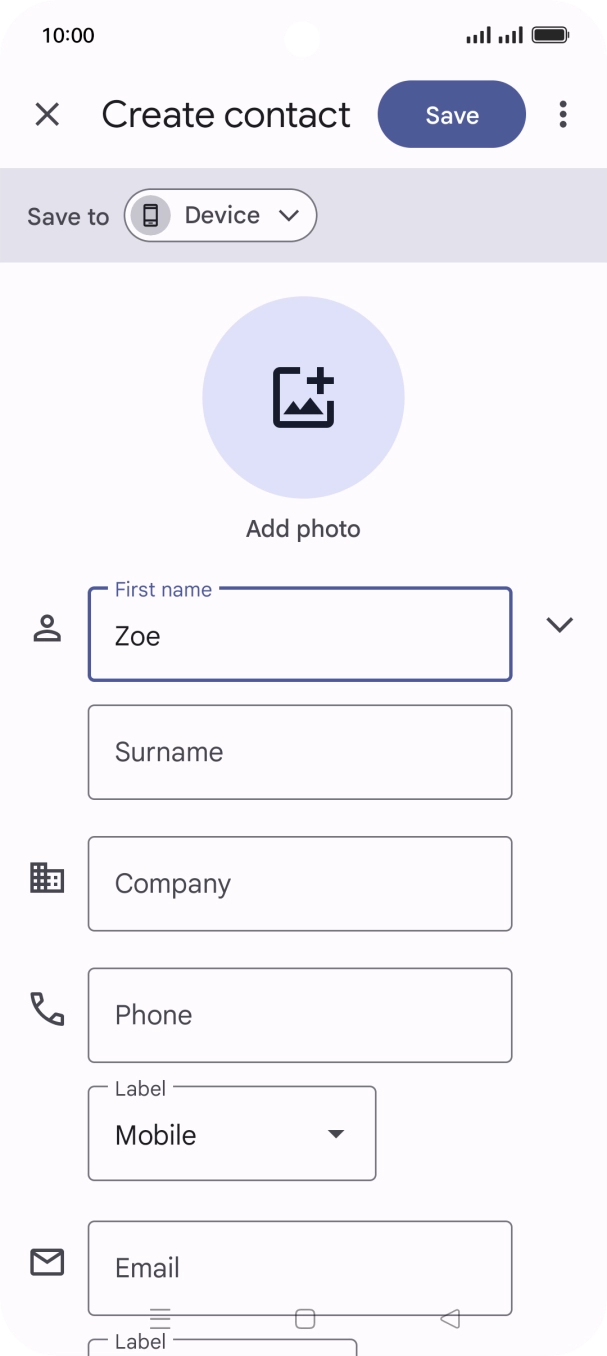607x1356 pixels.
Task: Click the email envelope icon
Action: point(47,1262)
